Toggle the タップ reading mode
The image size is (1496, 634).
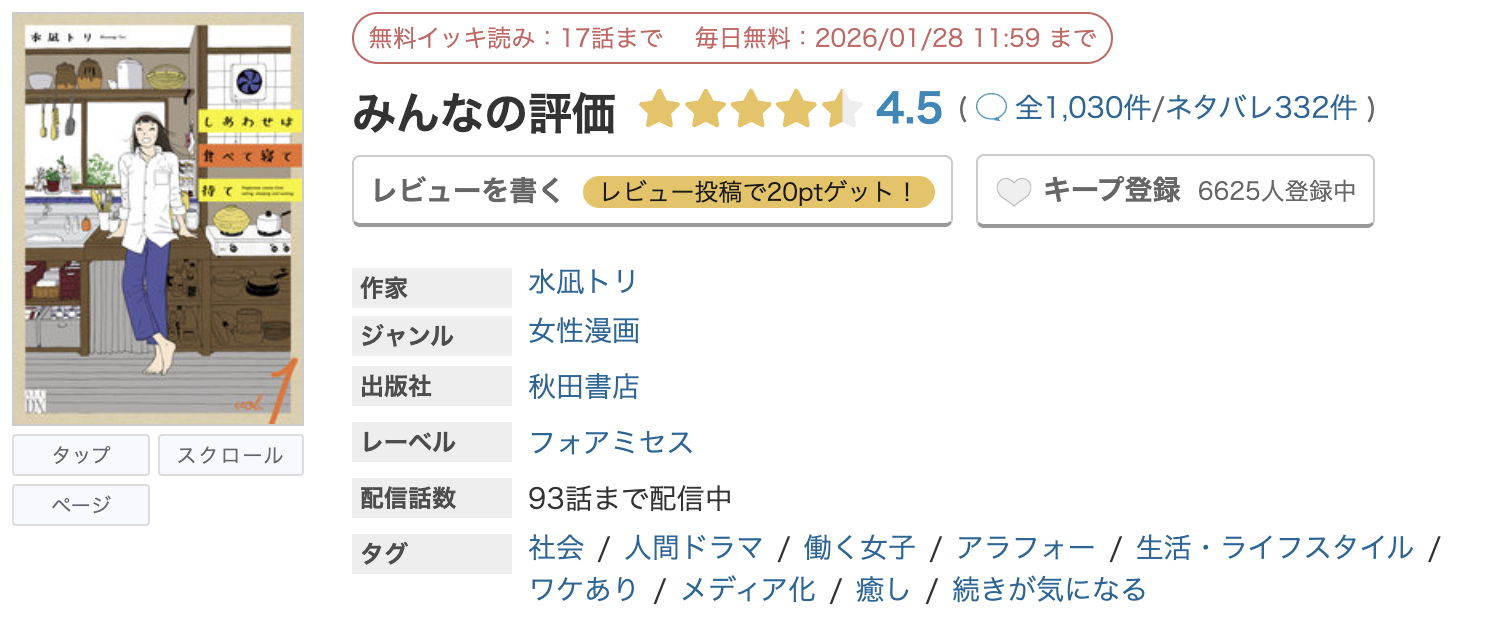pos(80,455)
